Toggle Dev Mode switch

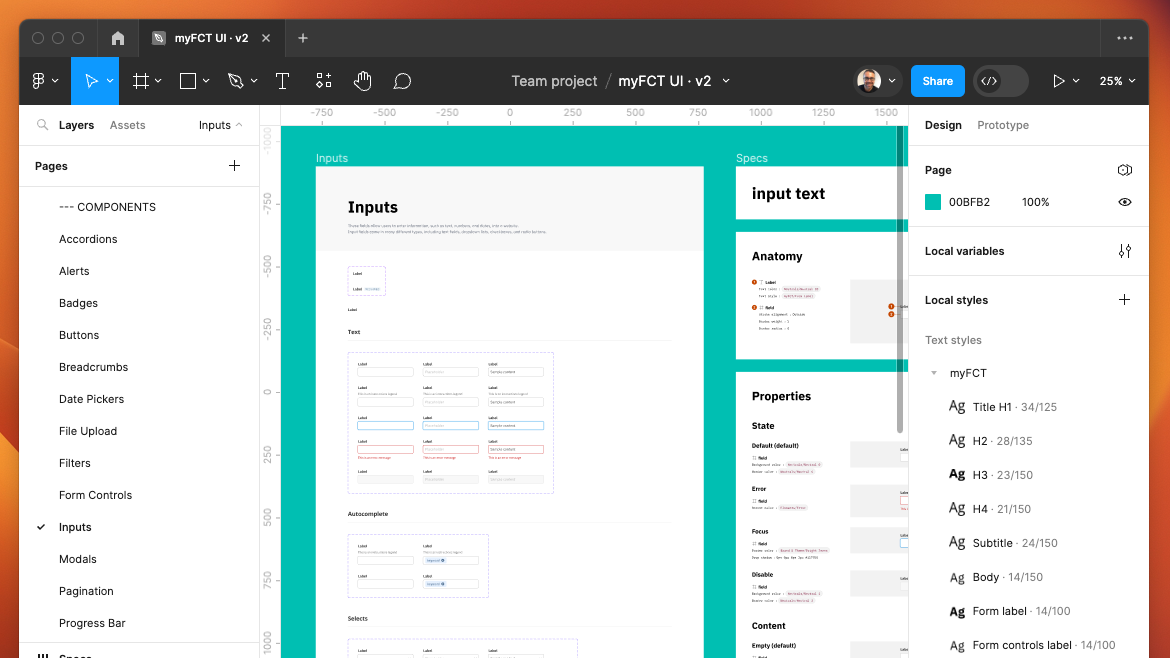pyautogui.click(x=1001, y=81)
